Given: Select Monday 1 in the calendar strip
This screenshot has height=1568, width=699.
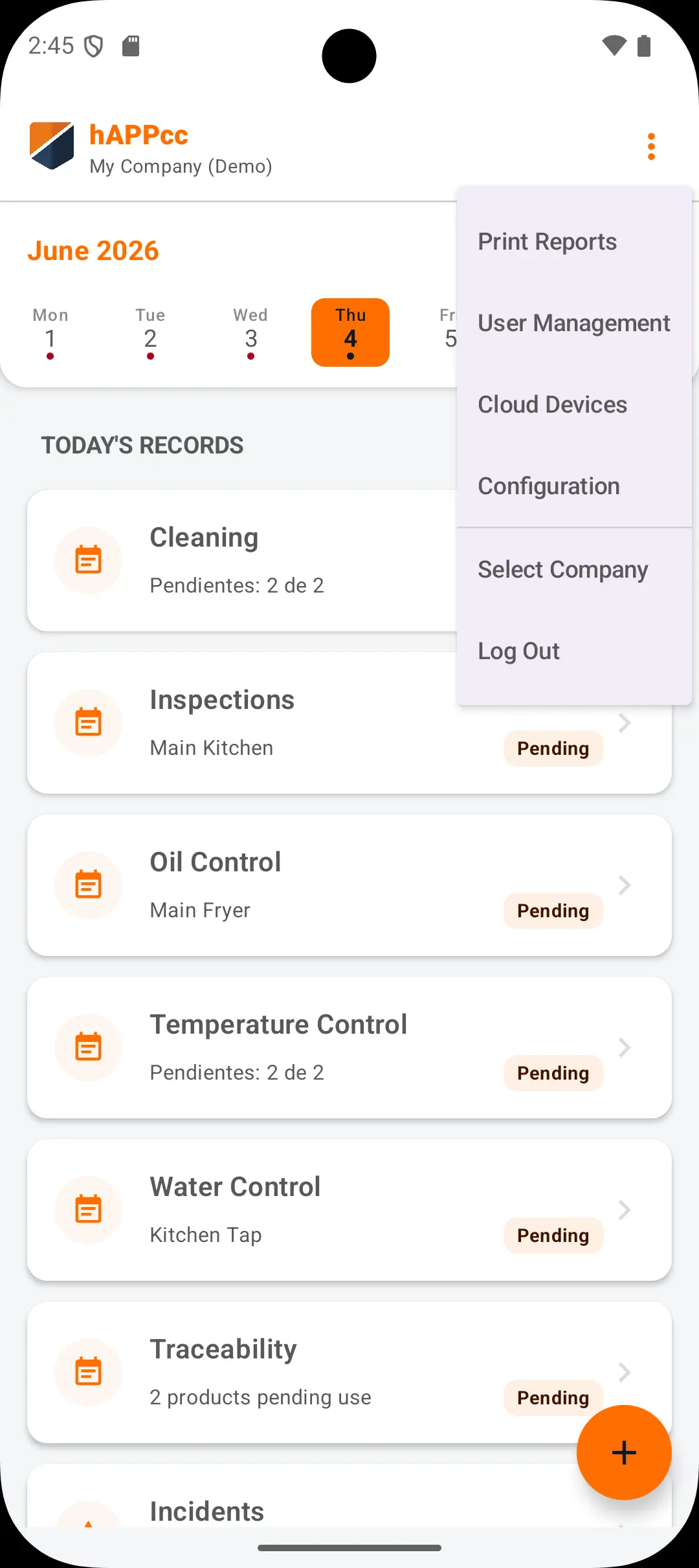Looking at the screenshot, I should pos(50,332).
